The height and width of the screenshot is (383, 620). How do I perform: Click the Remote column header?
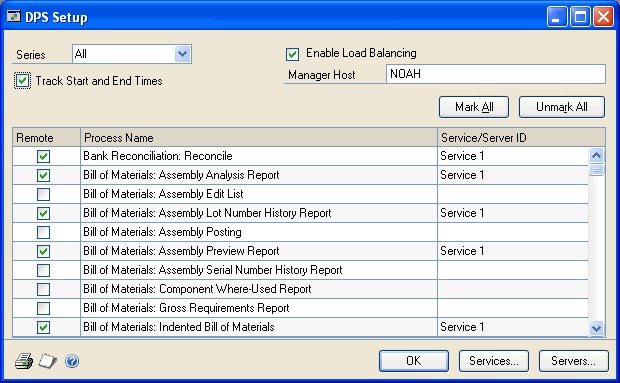point(46,138)
